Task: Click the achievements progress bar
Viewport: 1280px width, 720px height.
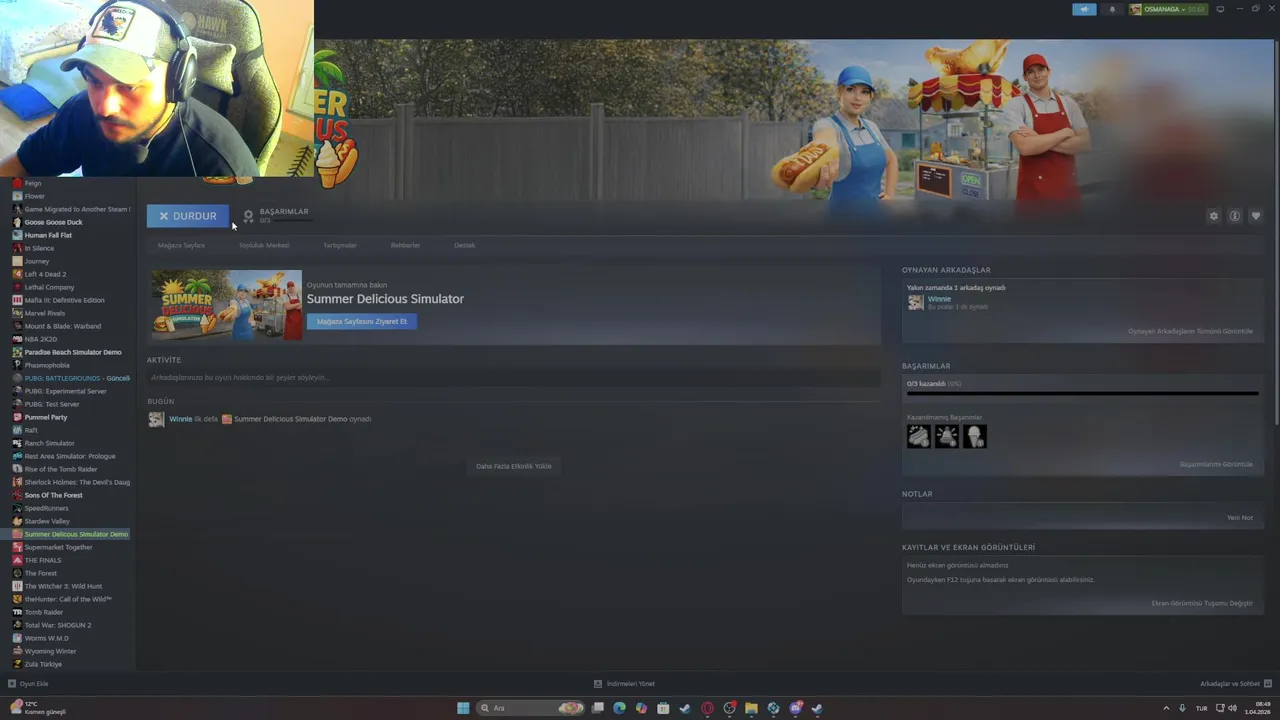Action: (1082, 393)
